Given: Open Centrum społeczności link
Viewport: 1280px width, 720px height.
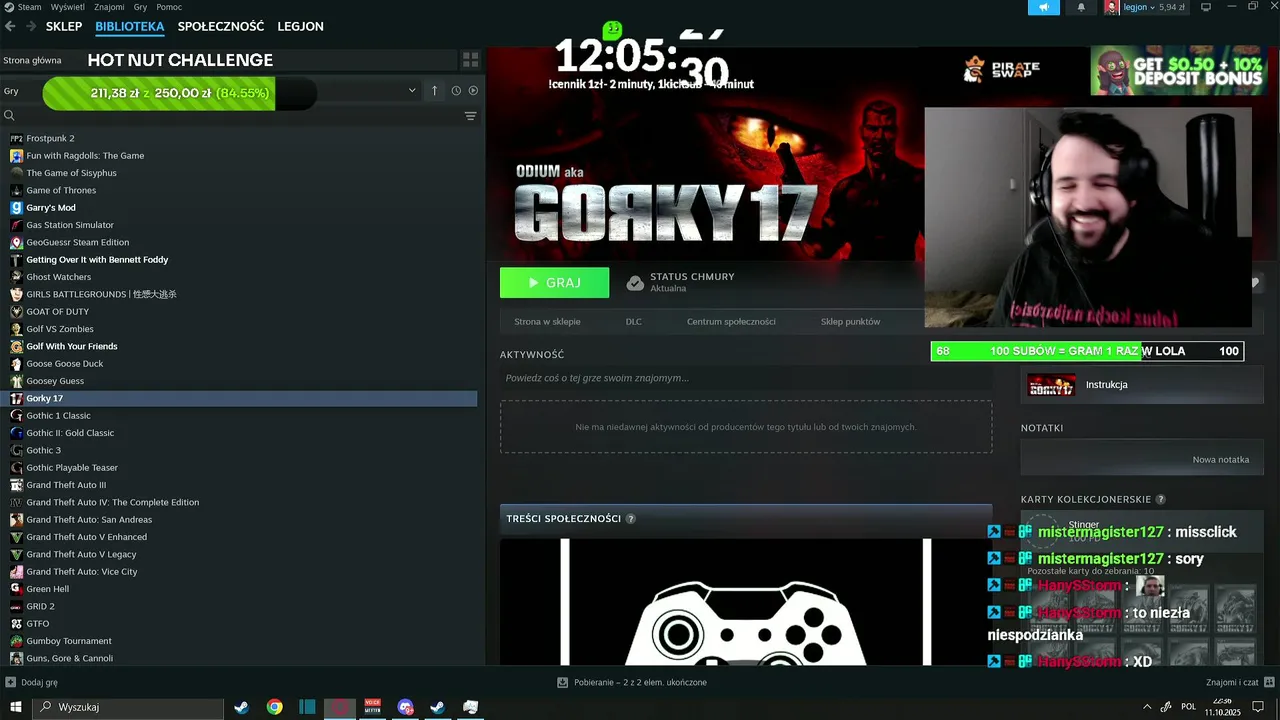Looking at the screenshot, I should (x=731, y=322).
